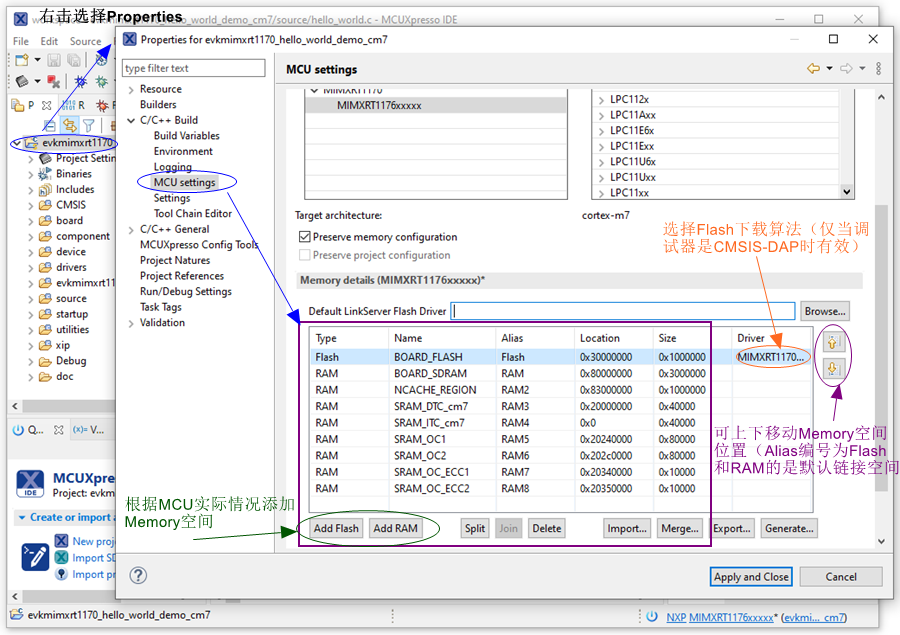Collapse the C/C++ Build tree node
Image resolution: width=900 pixels, height=635 pixels.
tap(131, 121)
